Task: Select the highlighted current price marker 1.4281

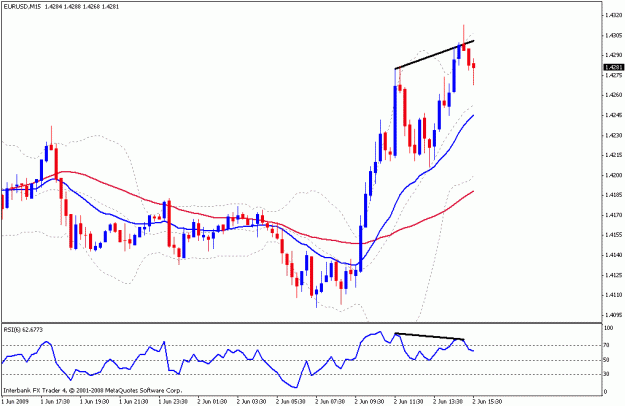Action: click(614, 67)
